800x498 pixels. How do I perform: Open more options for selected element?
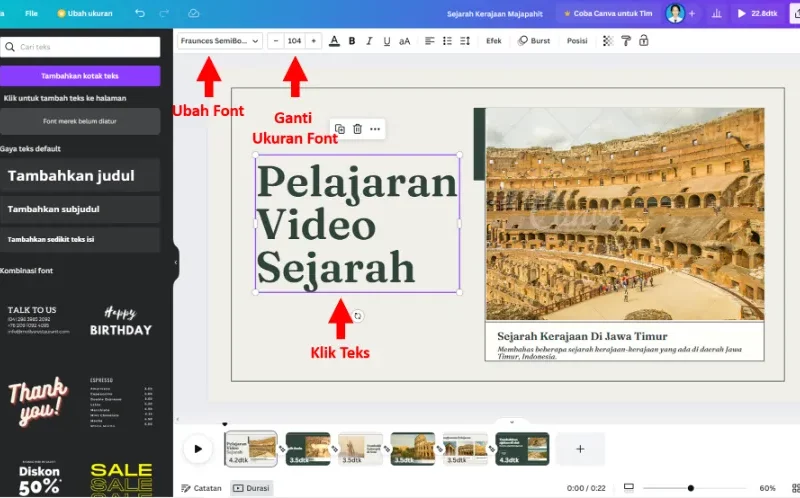pyautogui.click(x=375, y=129)
